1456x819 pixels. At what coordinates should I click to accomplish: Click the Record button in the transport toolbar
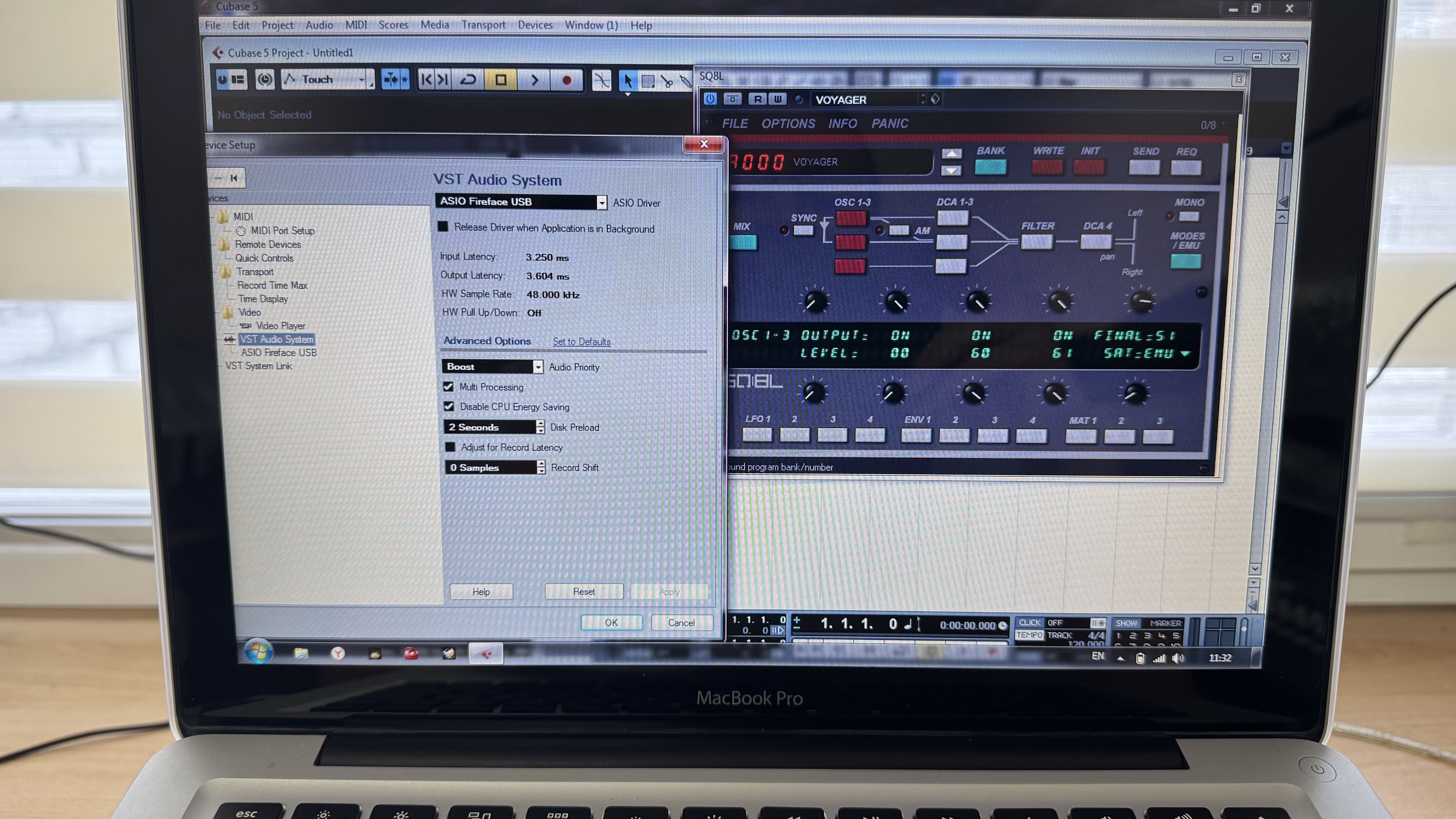click(x=566, y=80)
